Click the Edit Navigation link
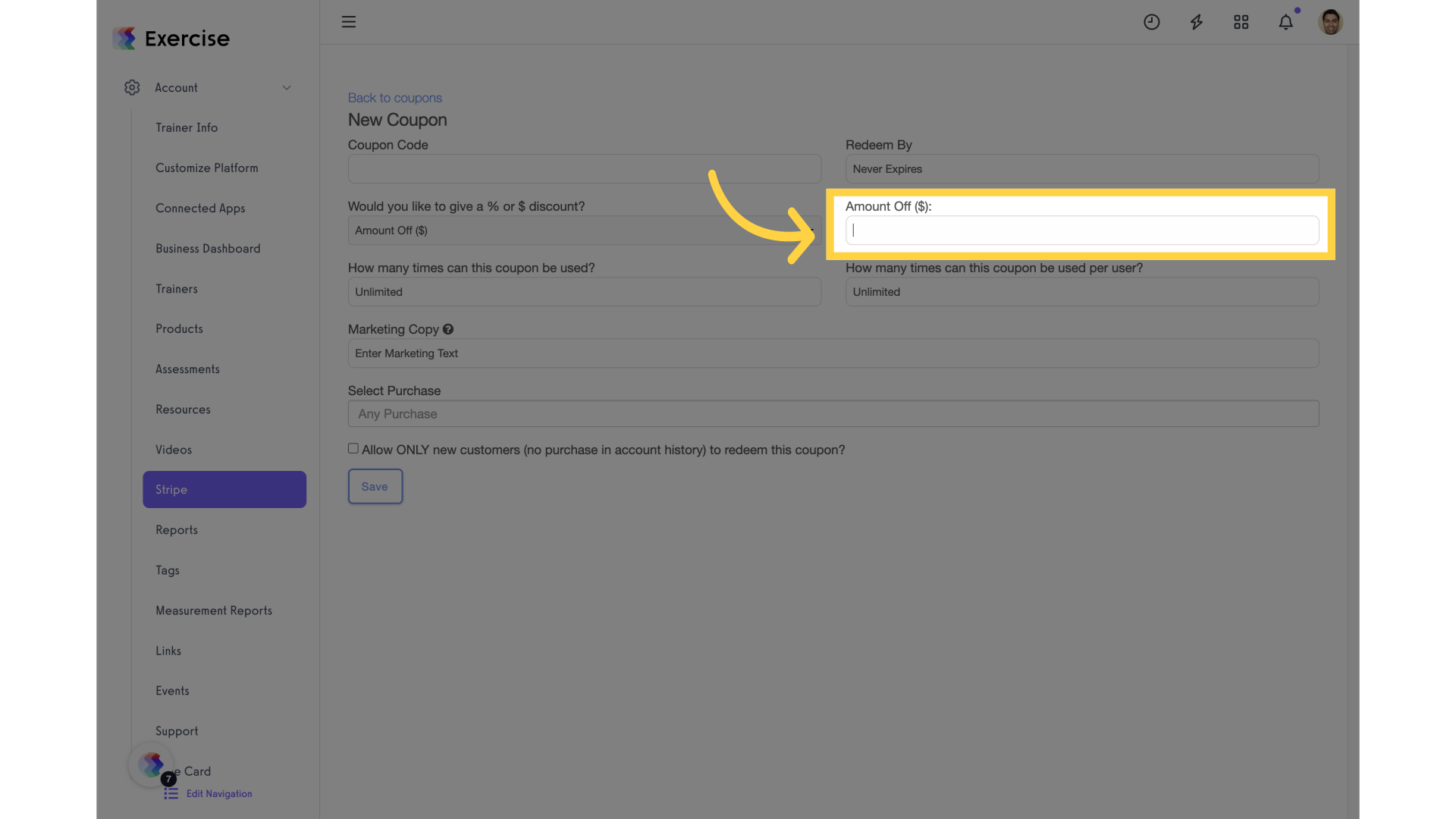The width and height of the screenshot is (1456, 819). (x=219, y=793)
